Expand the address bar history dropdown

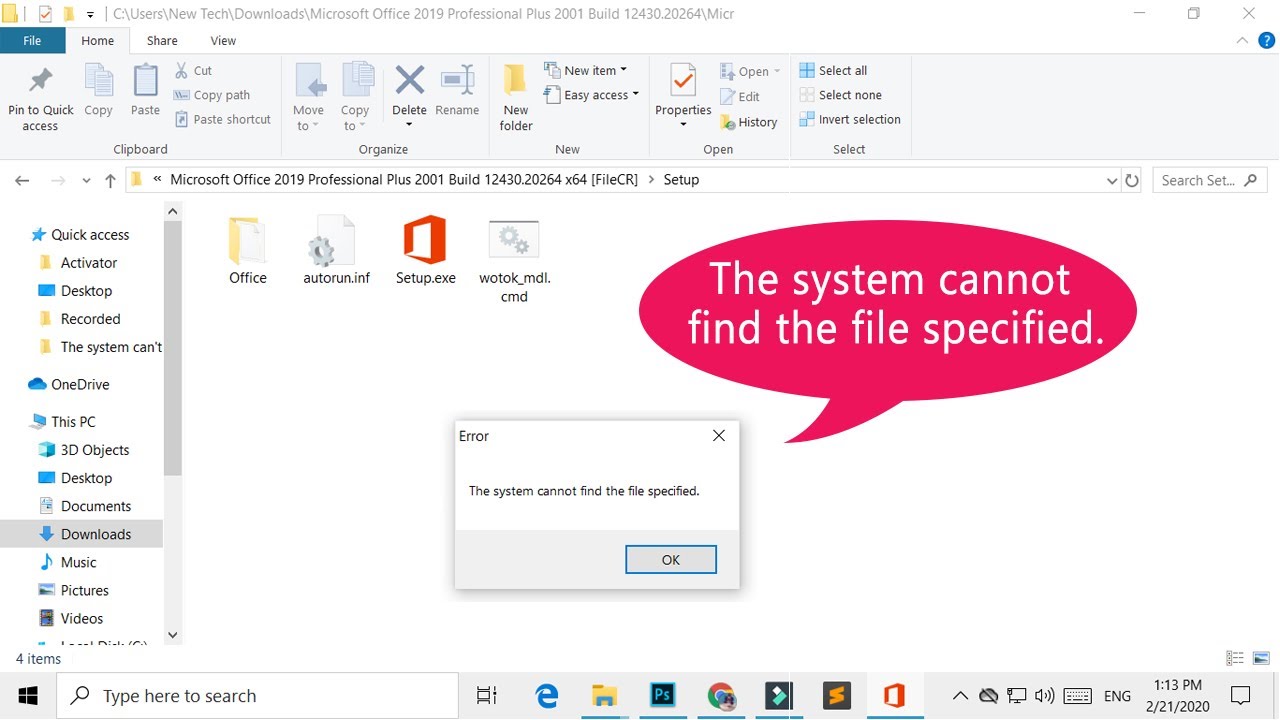[1112, 181]
